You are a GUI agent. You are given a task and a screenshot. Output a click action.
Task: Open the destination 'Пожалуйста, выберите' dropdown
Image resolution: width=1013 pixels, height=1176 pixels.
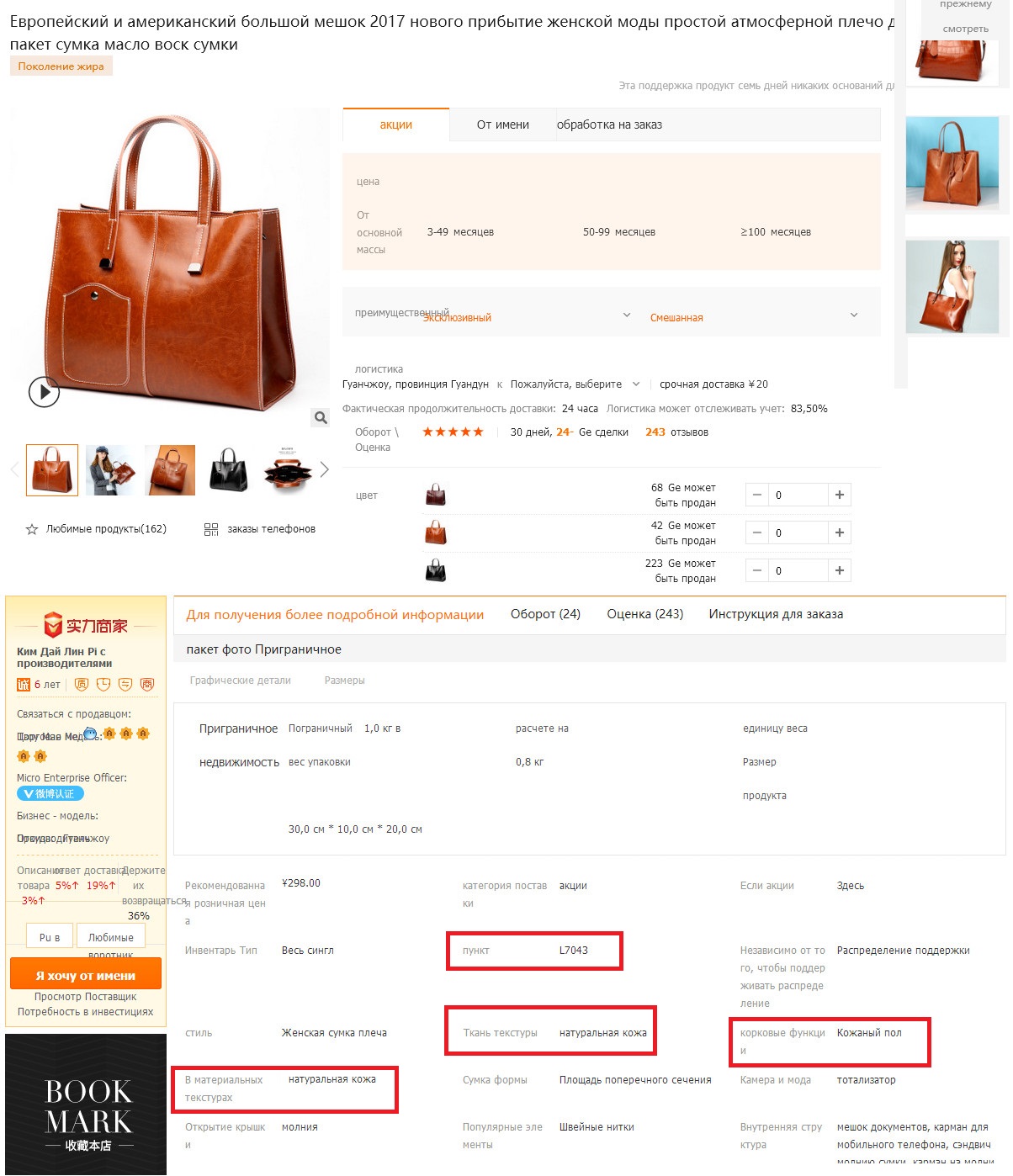[575, 384]
